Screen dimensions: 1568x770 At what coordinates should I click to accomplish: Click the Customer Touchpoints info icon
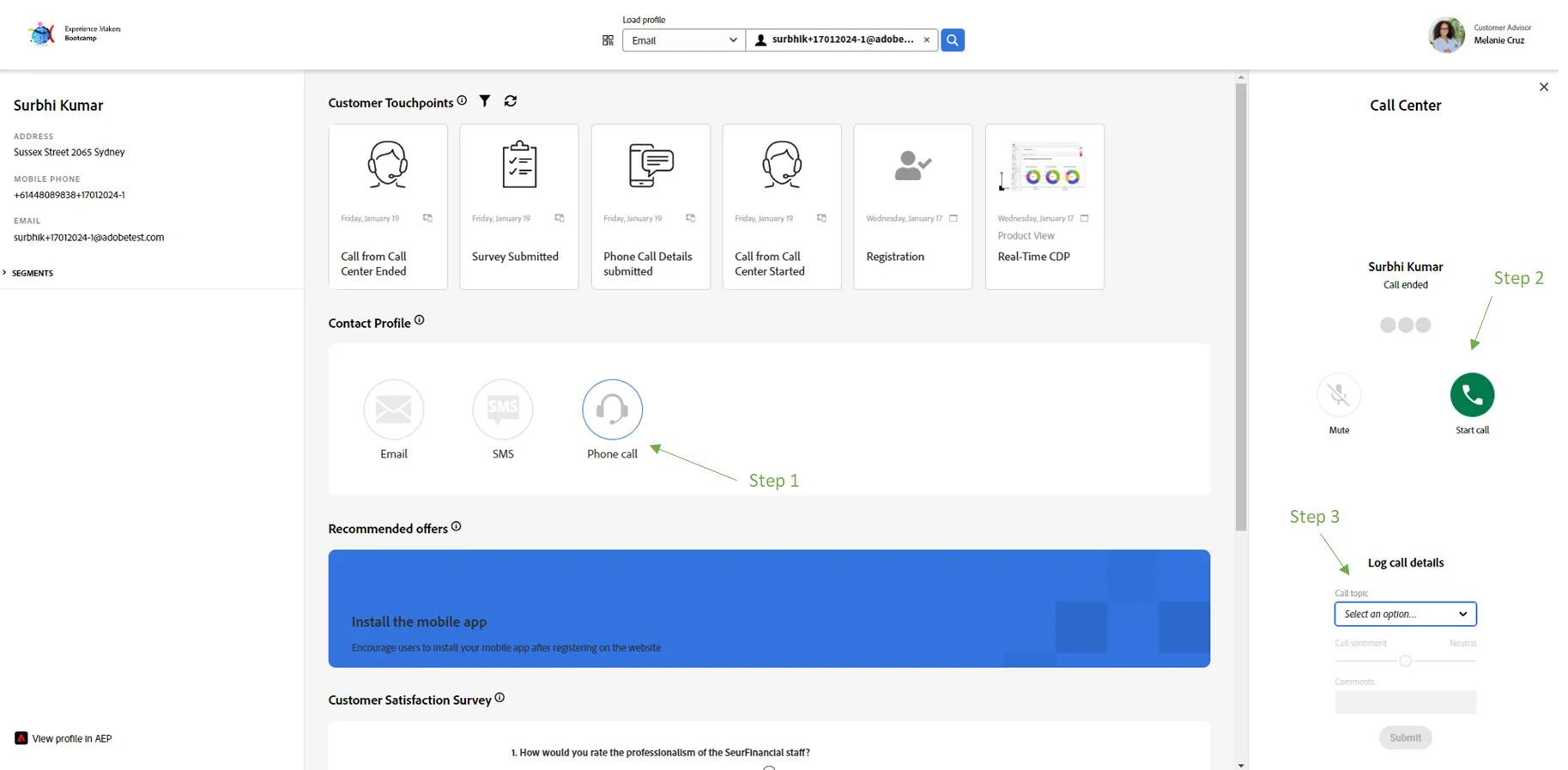pos(463,100)
